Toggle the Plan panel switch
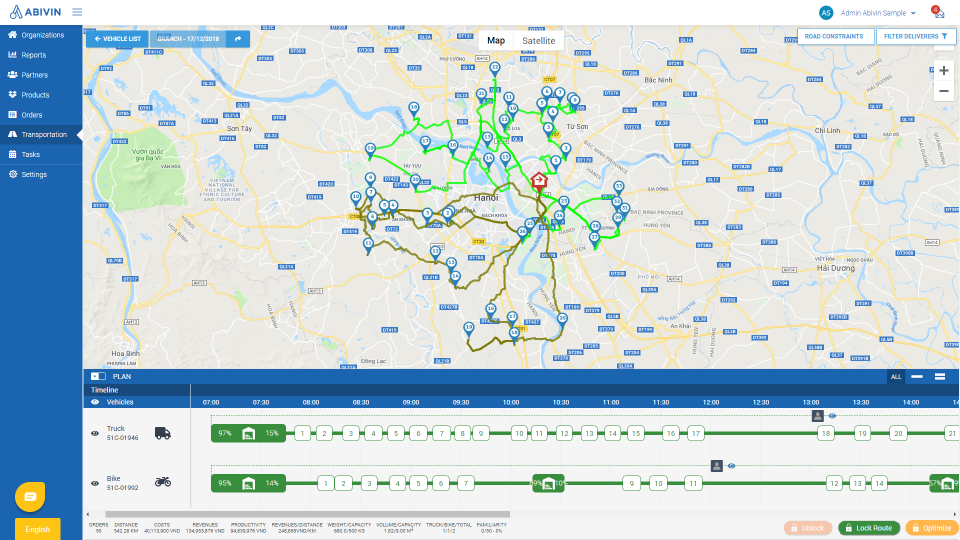This screenshot has width=960, height=540. [x=98, y=377]
